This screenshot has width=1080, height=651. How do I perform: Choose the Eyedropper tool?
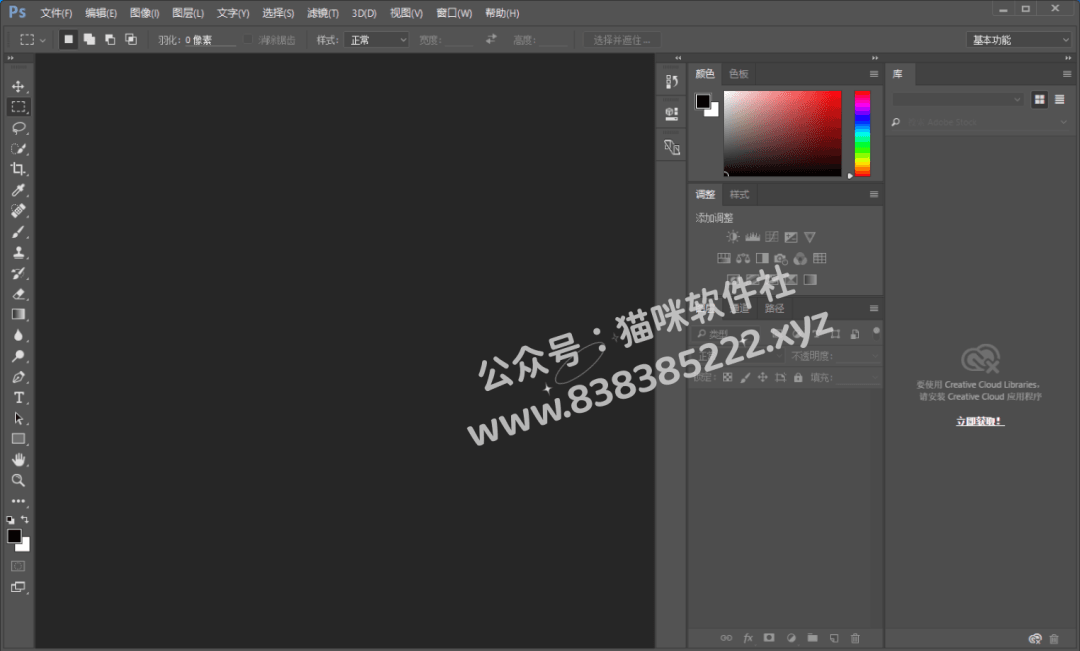point(18,190)
